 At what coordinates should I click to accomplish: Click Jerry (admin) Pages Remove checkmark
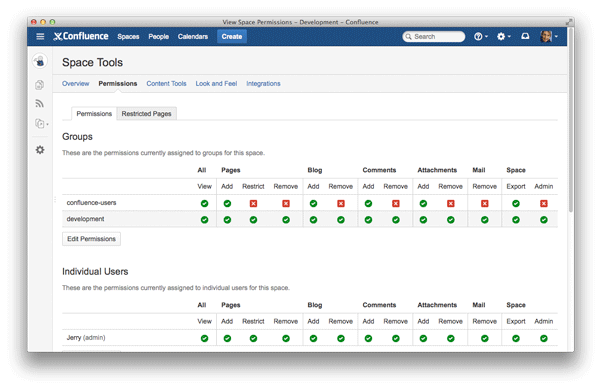tap(286, 338)
